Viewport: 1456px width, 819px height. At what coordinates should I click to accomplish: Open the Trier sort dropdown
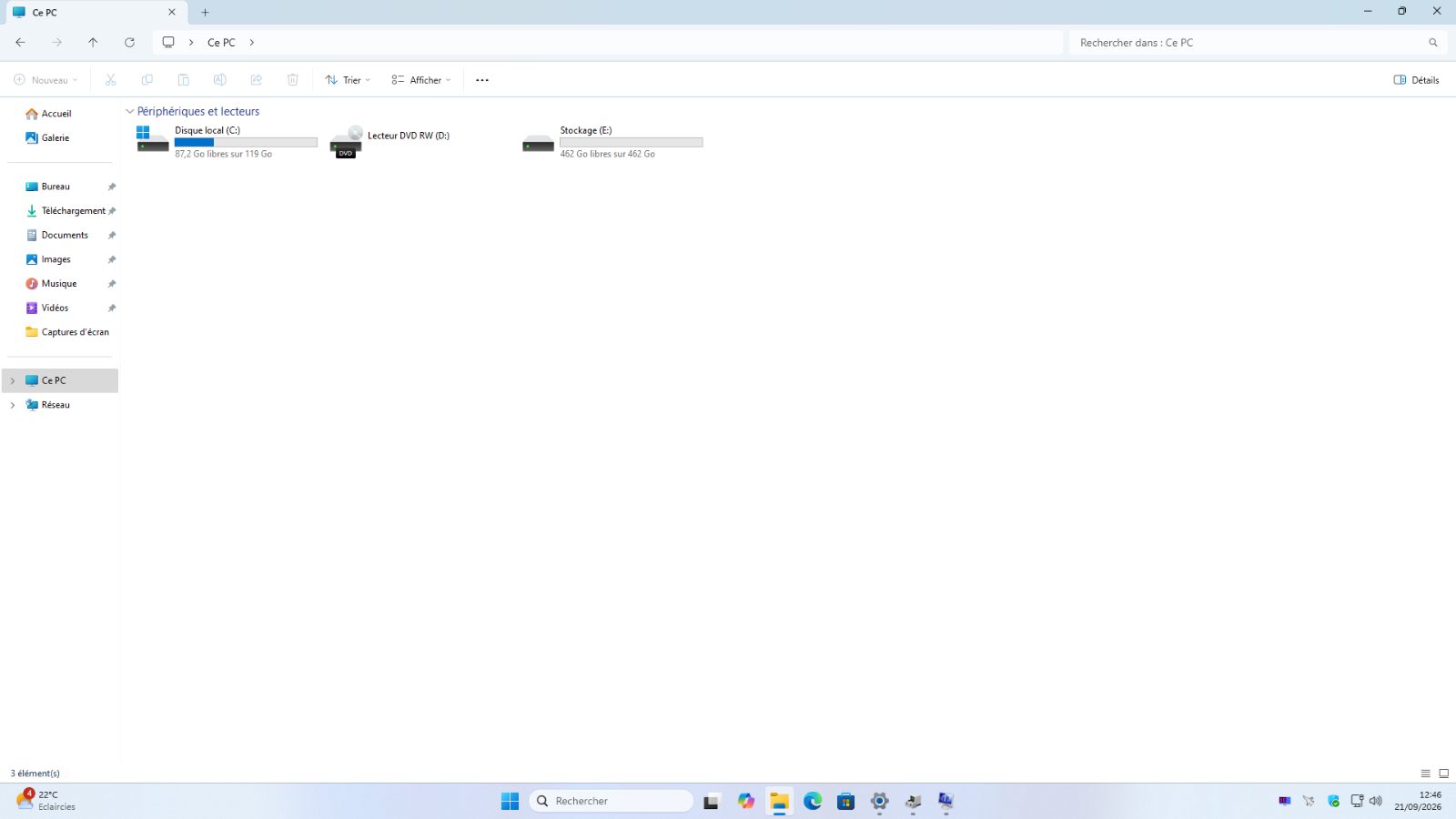[348, 80]
